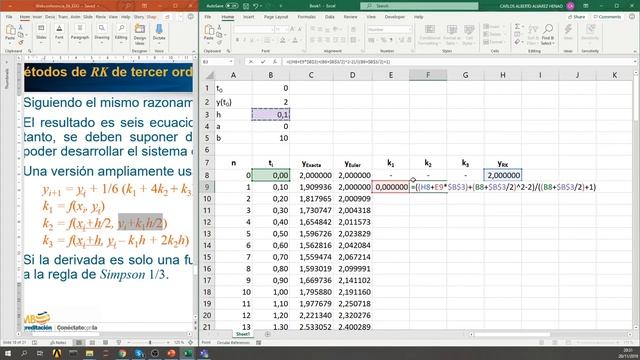Expand the Name Box dropdown

point(231,62)
